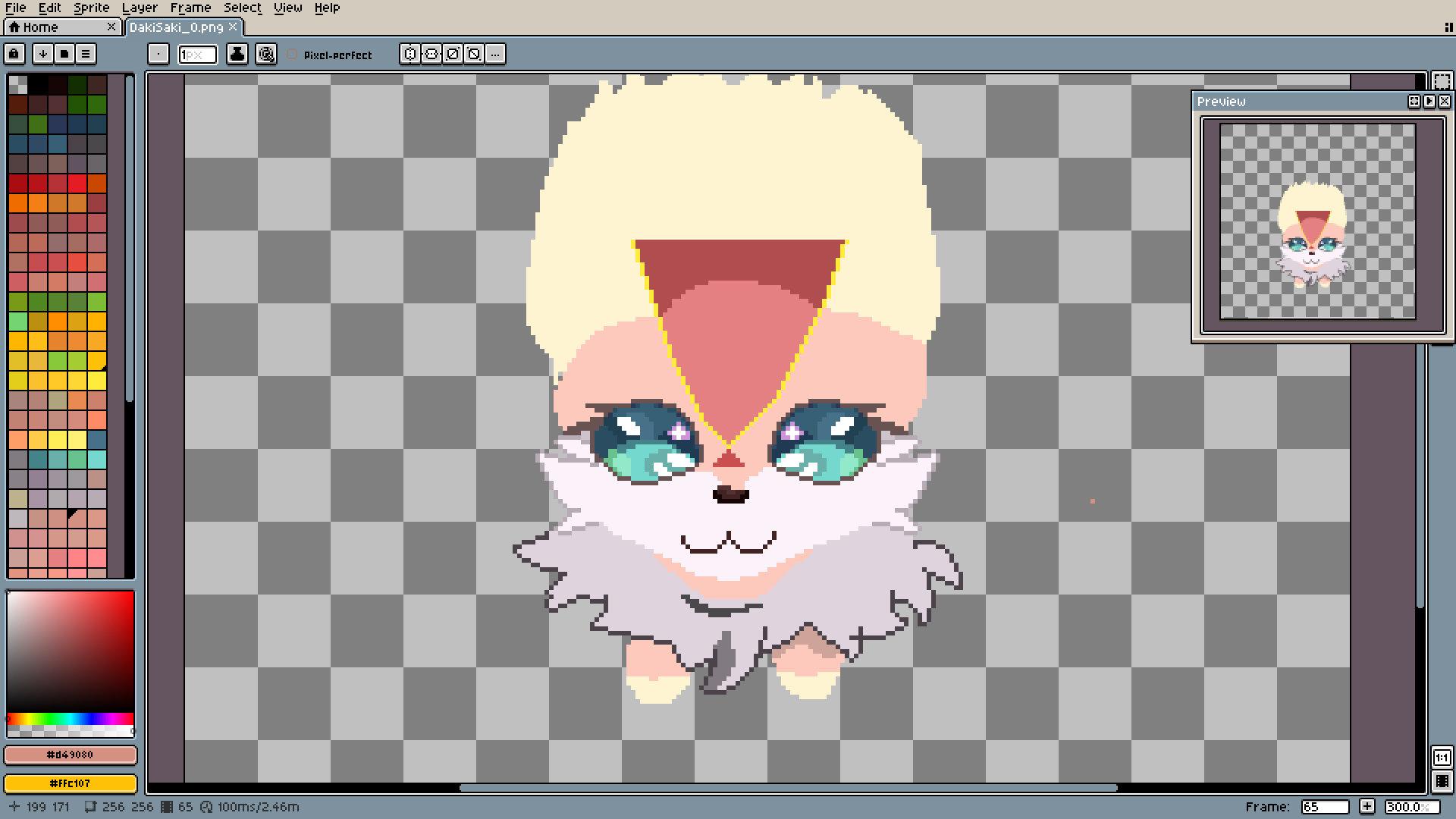The height and width of the screenshot is (819, 1456).
Task: Toggle horizontal symmetry mode button
Action: 410,54
